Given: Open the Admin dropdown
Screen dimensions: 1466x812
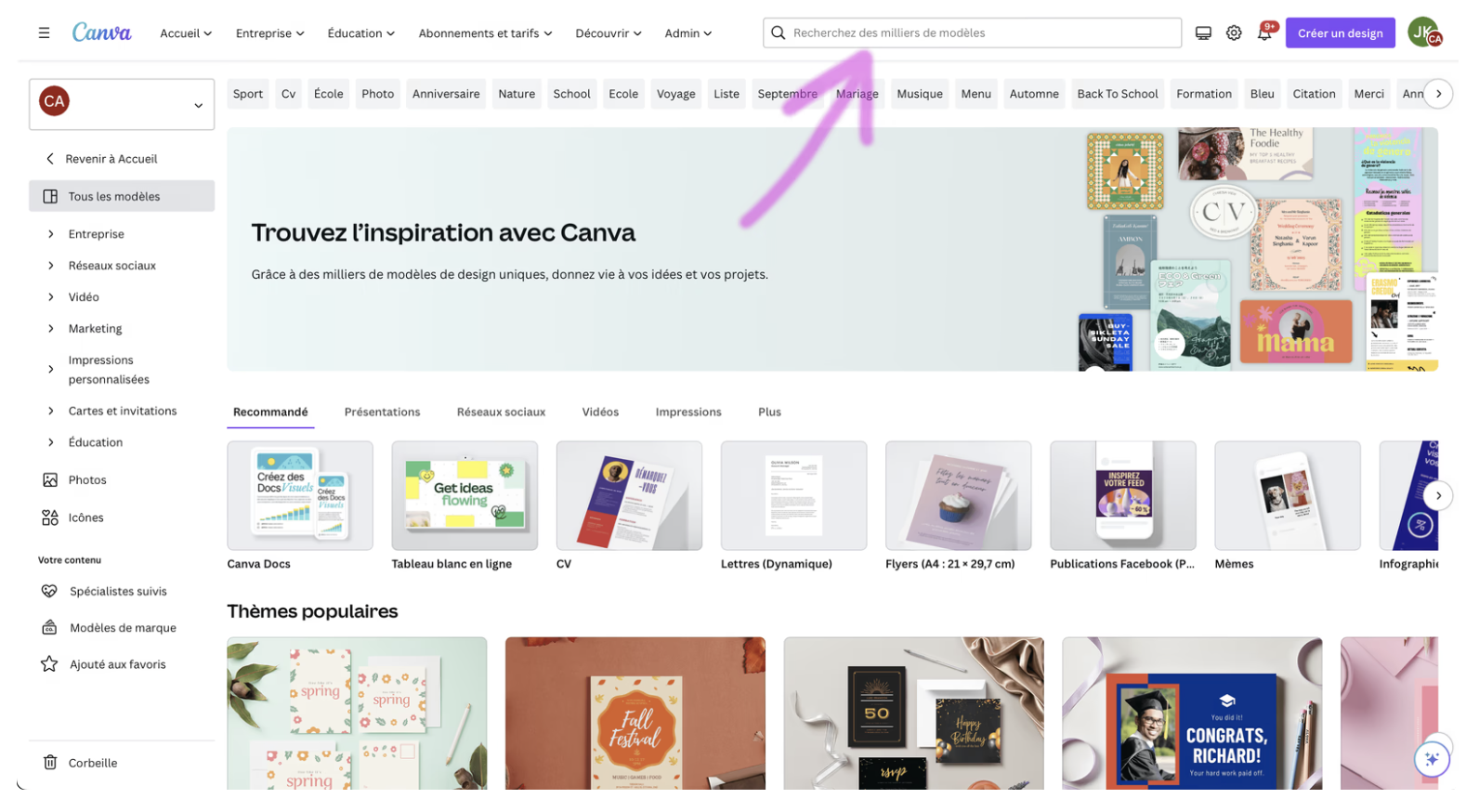Looking at the screenshot, I should tap(687, 33).
